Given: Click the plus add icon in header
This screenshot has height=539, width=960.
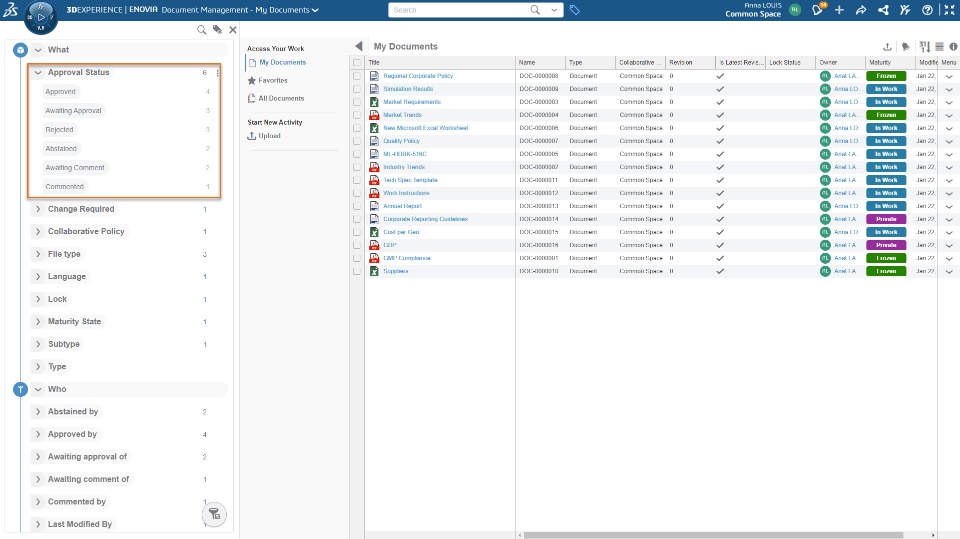Looking at the screenshot, I should coord(839,10).
